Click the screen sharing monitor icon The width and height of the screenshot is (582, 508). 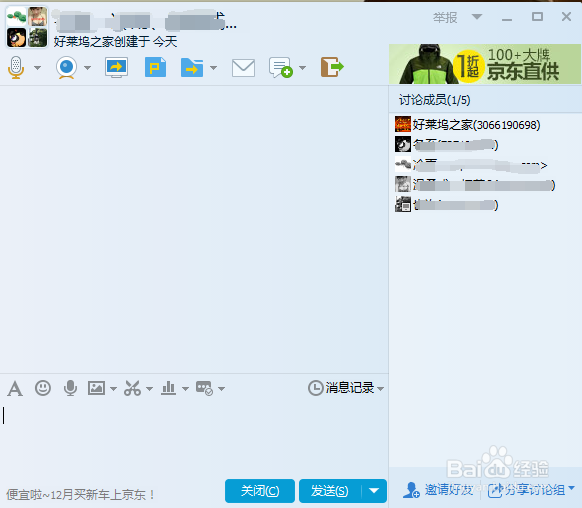point(117,67)
